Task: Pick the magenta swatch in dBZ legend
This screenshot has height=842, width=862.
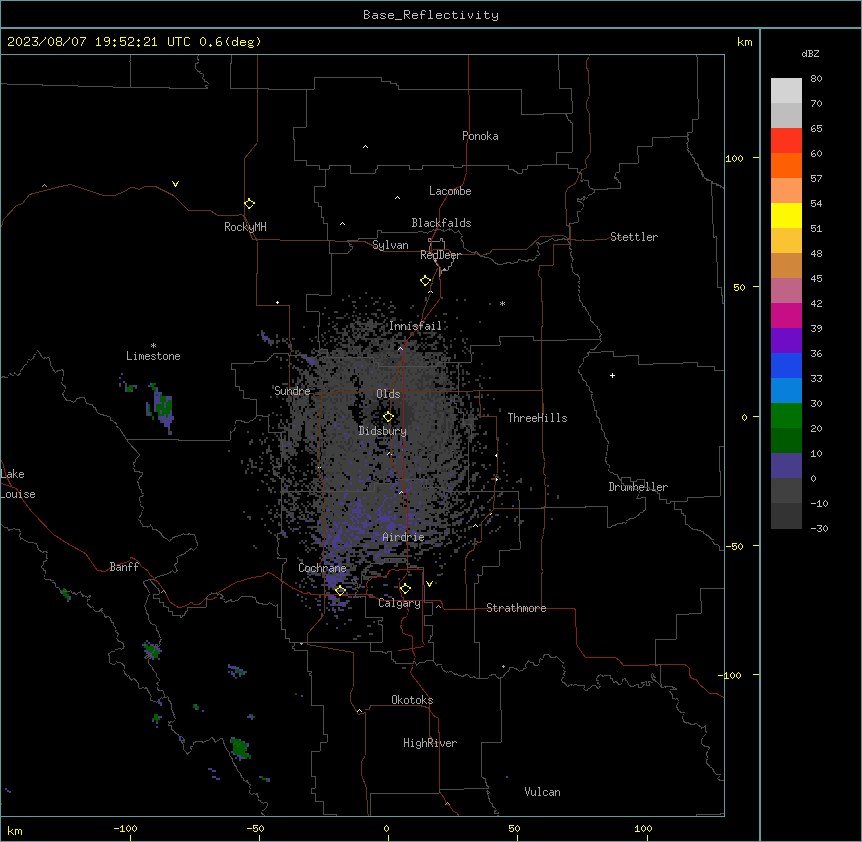Action: [x=786, y=315]
